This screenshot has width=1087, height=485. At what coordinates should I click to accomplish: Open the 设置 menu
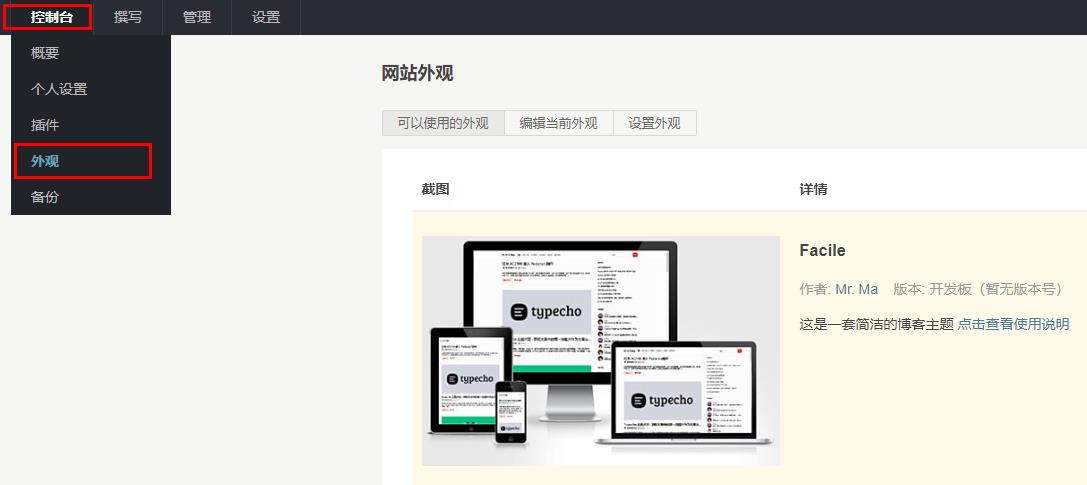266,17
